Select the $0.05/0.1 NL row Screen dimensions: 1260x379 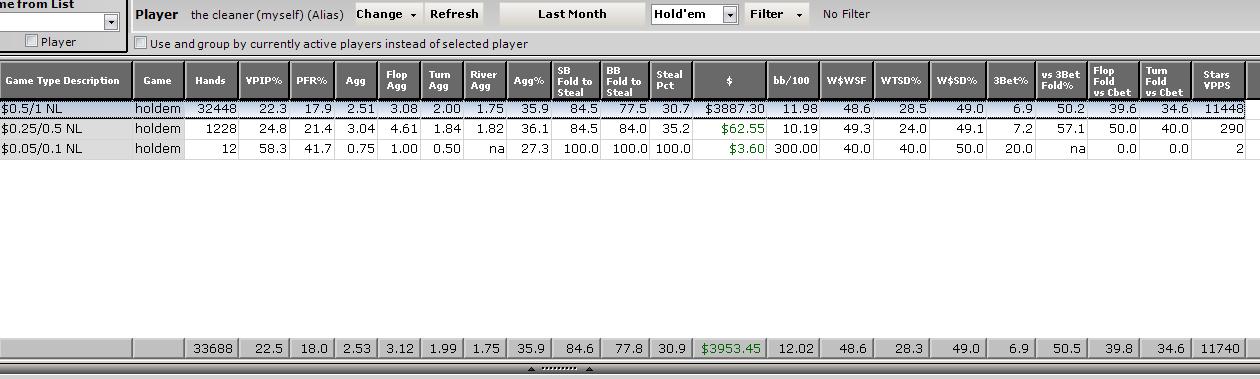[x=623, y=148]
